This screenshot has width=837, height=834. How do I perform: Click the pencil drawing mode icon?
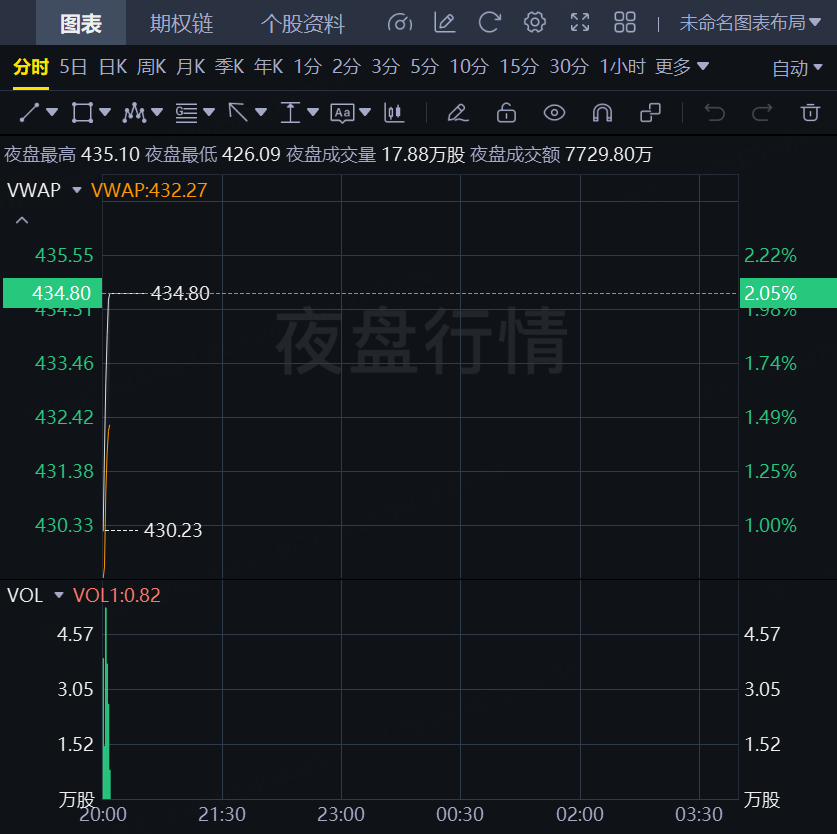[457, 113]
